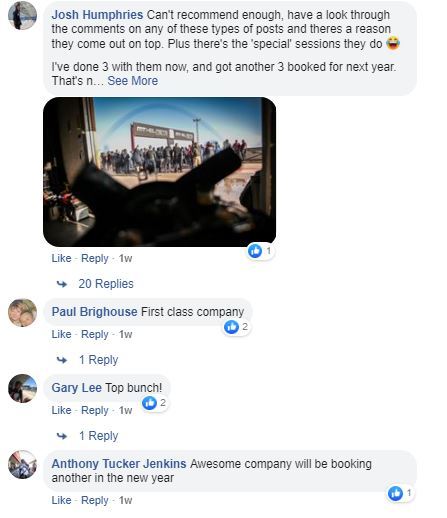The width and height of the screenshot is (447, 518).
Task: Open the attached crowd photo
Action: (159, 172)
